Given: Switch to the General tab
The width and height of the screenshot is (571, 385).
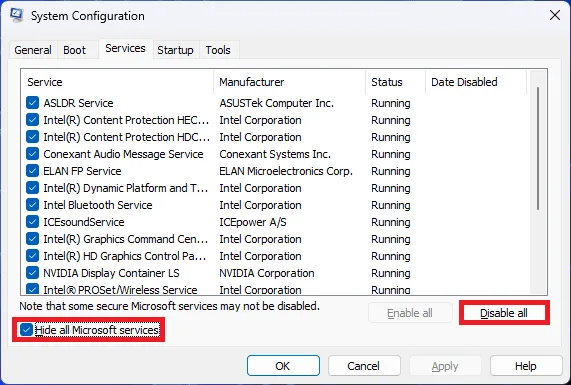Looking at the screenshot, I should [33, 50].
